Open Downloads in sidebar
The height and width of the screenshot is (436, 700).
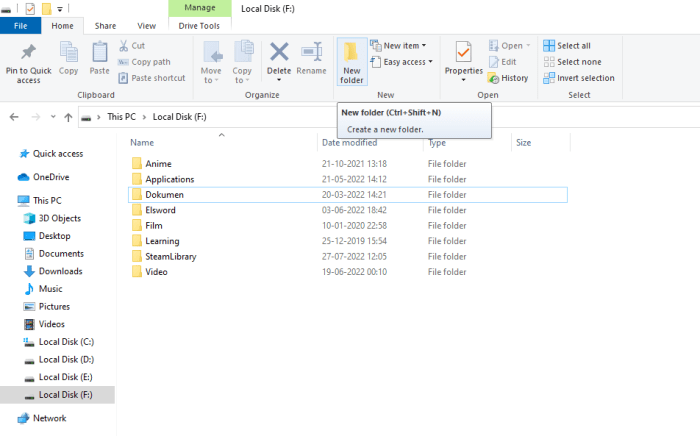[53, 271]
